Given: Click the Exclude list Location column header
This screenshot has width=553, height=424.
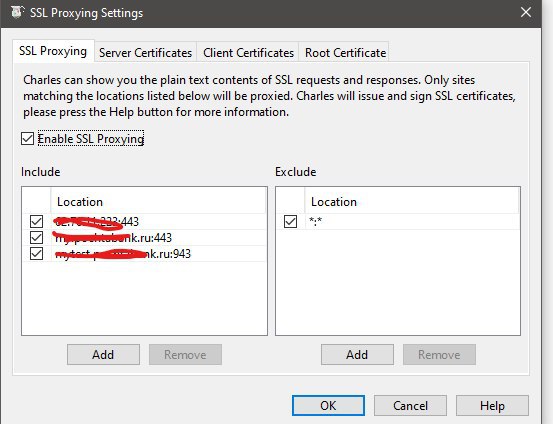Looking at the screenshot, I should click(x=412, y=201).
